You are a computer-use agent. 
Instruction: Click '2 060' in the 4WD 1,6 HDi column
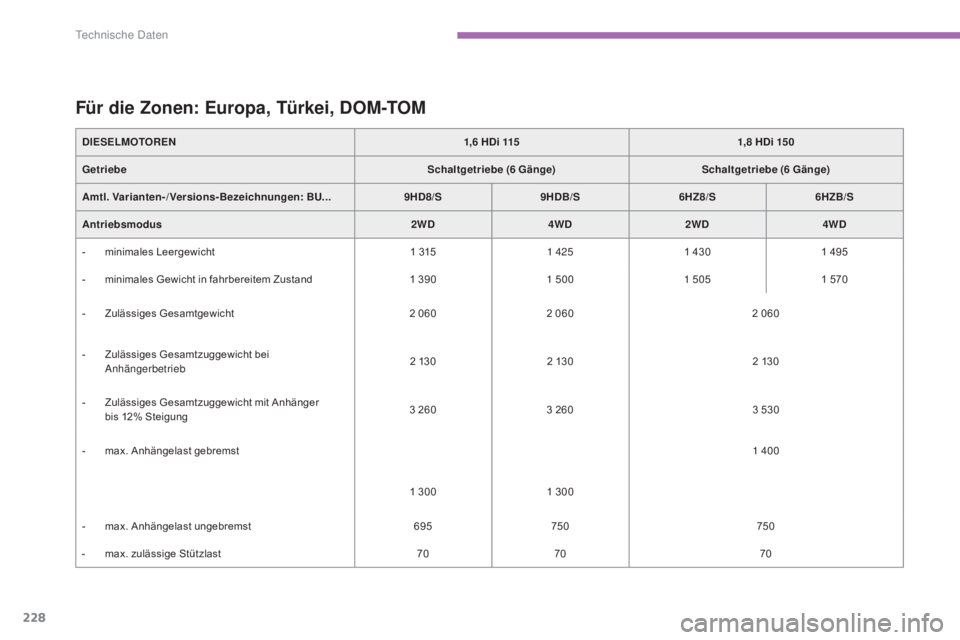(560, 314)
